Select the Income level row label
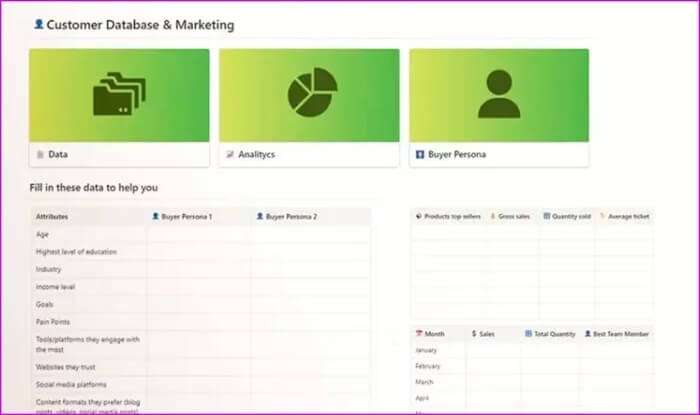The image size is (700, 415). (x=55, y=286)
